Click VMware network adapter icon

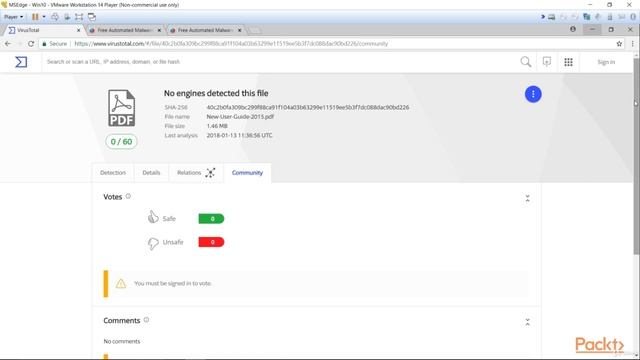point(587,17)
